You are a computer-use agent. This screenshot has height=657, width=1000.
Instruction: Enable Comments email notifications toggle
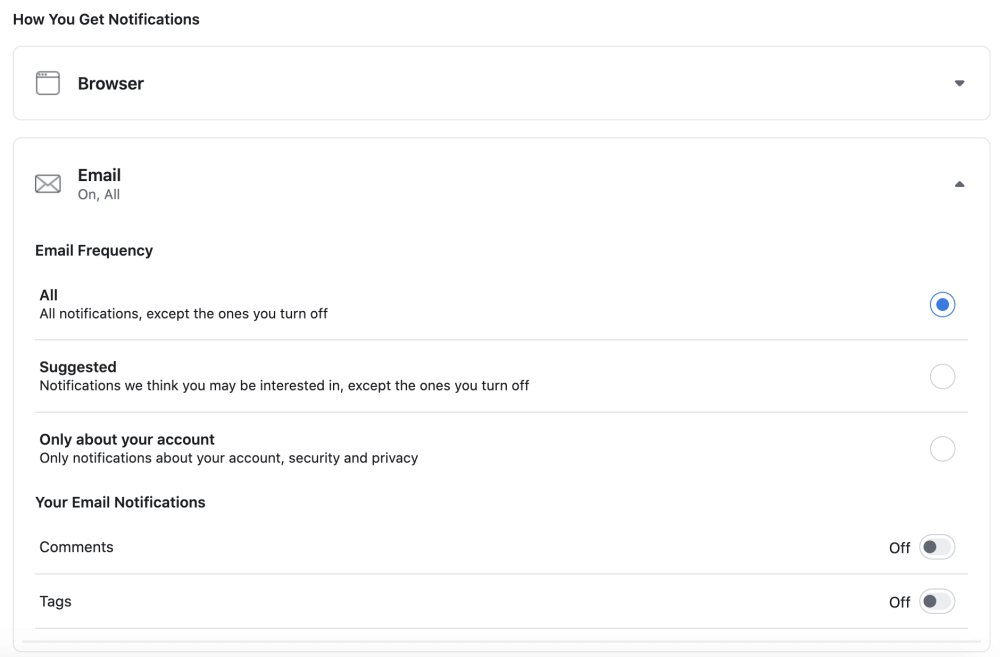[937, 547]
